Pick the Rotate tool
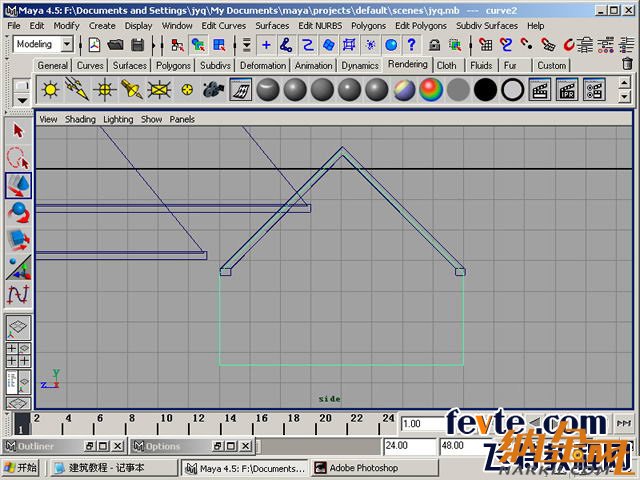Screen dimensions: 640x480 [18, 212]
